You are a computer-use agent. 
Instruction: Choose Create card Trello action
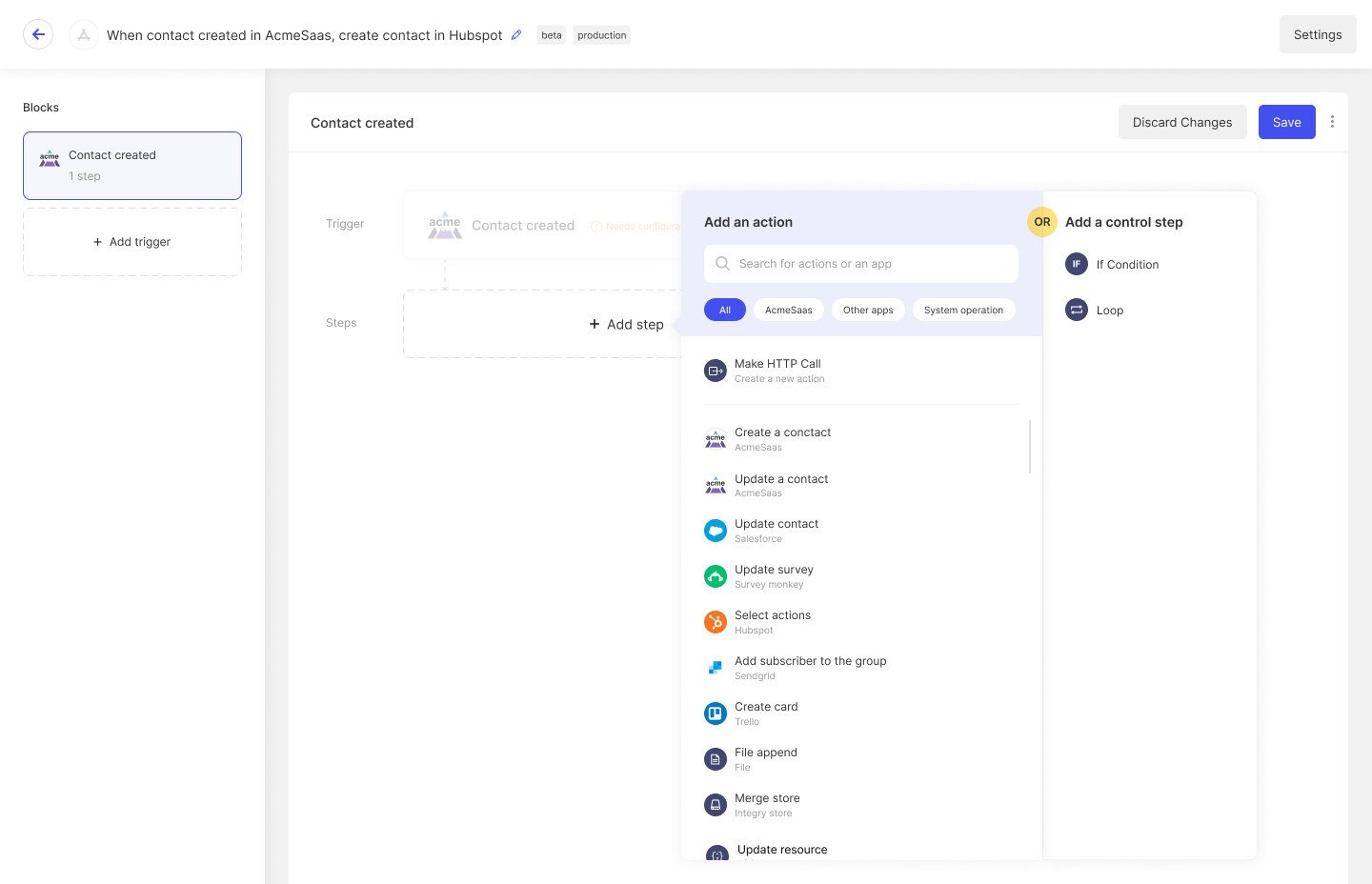861,713
